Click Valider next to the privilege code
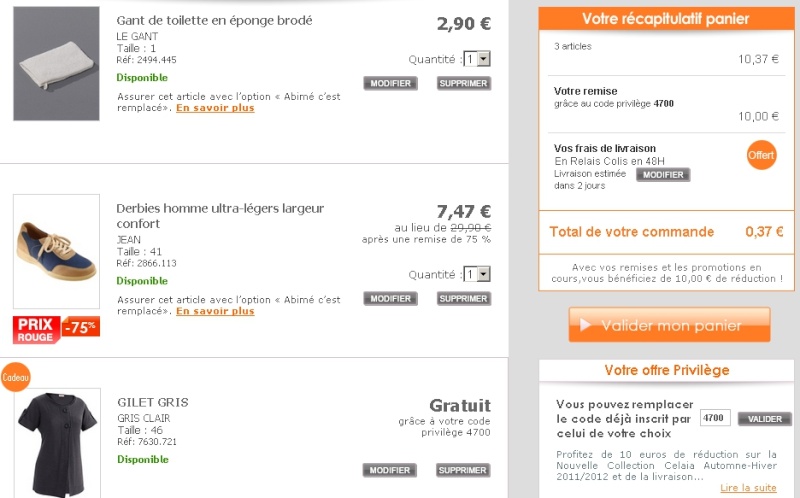The image size is (800, 498). pyautogui.click(x=764, y=419)
